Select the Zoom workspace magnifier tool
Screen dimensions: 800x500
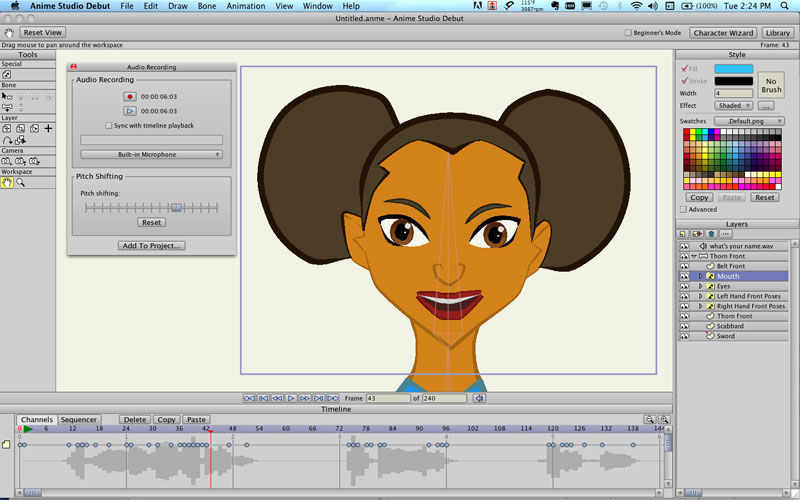point(20,183)
